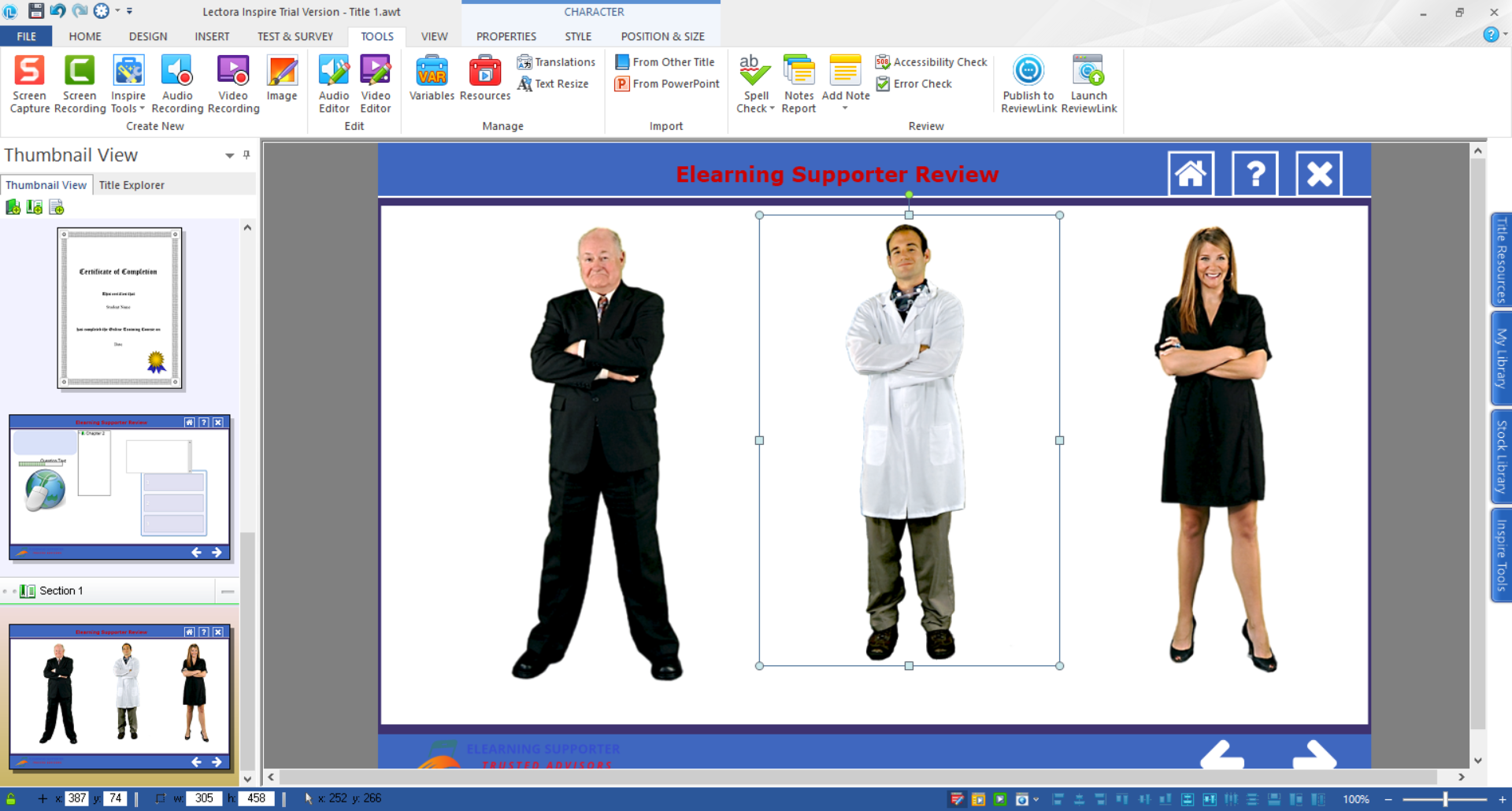Click Publish to ReviewLink icon
The width and height of the screenshot is (1512, 811).
[x=1028, y=71]
